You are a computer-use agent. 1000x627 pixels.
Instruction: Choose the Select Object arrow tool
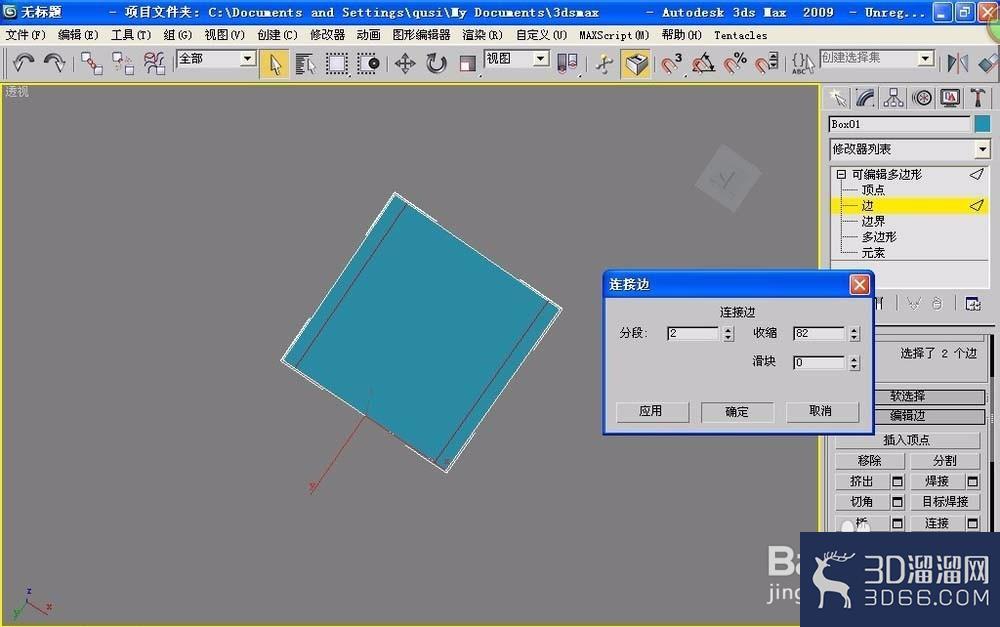coord(275,64)
